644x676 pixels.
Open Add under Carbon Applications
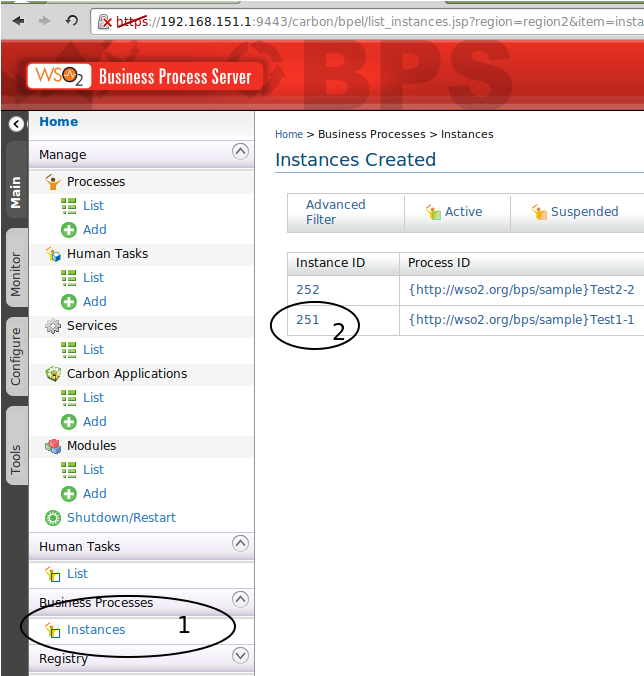[x=95, y=421]
